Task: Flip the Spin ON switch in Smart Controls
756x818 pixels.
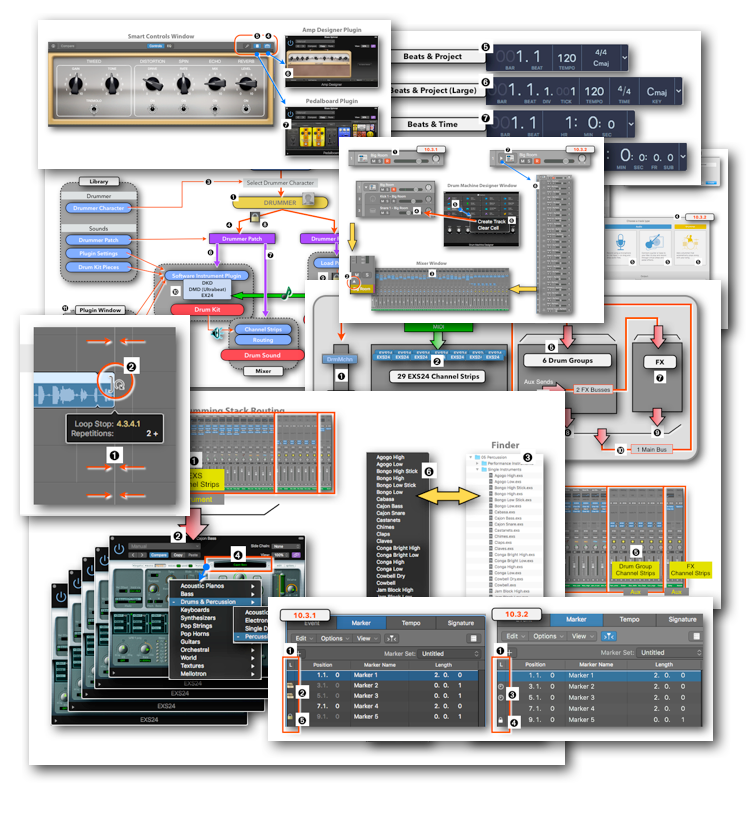Action: [183, 109]
